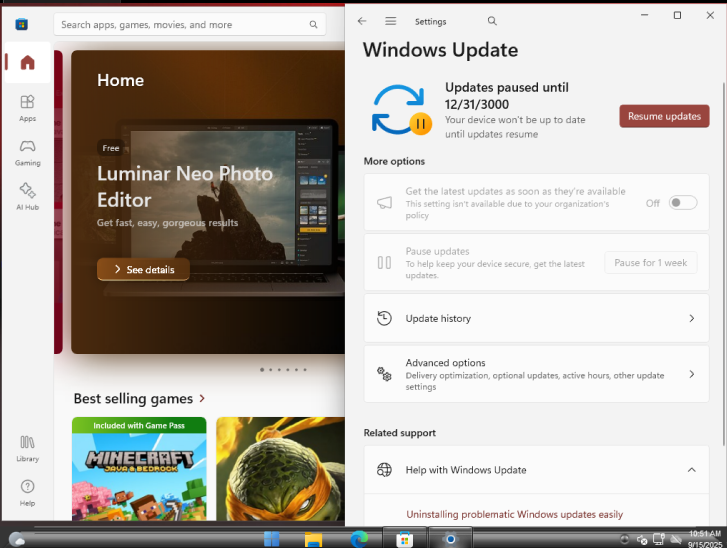Viewport: 727px width, 548px height.
Task: Switch to Microsoft Store taskbar icon
Action: pyautogui.click(x=404, y=539)
